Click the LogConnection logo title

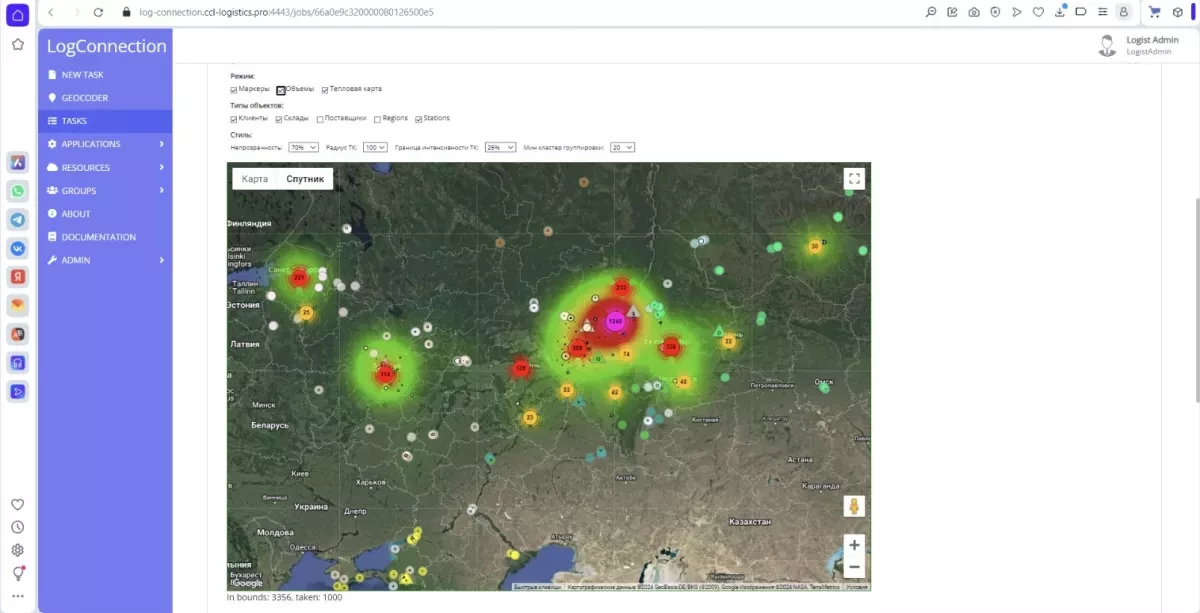tap(106, 46)
